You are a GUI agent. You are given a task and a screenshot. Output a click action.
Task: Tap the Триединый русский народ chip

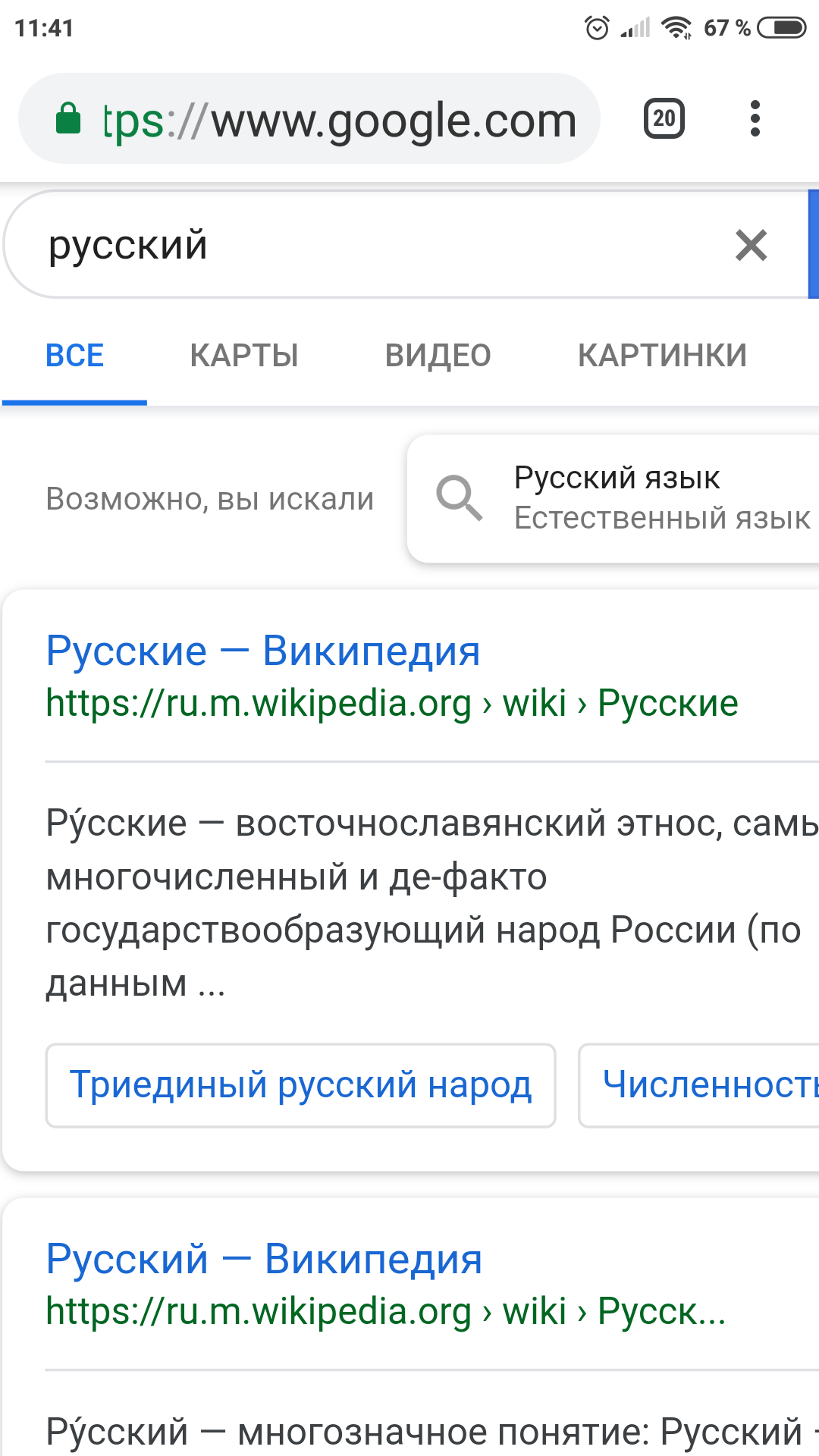click(x=301, y=1085)
